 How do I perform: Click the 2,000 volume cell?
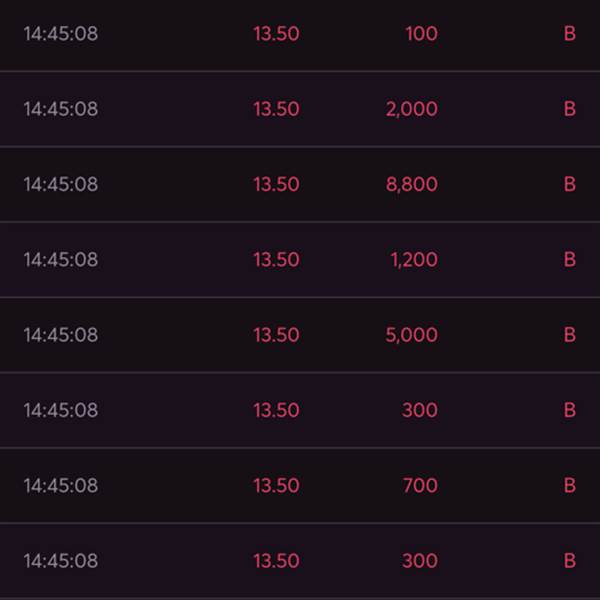tap(411, 109)
